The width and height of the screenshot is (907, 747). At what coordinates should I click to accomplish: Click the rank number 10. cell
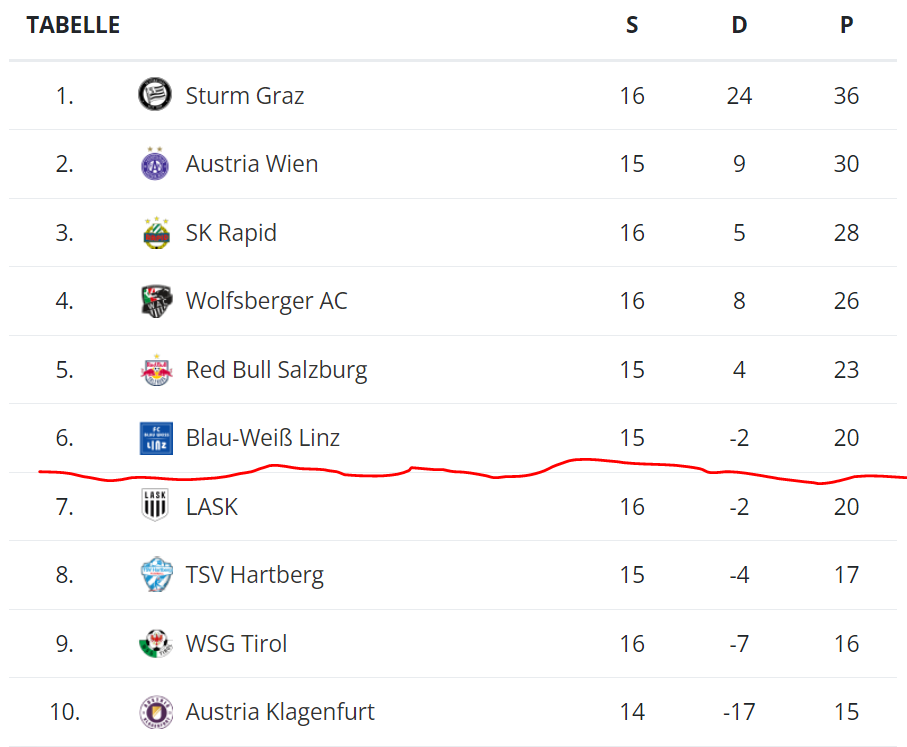point(65,712)
